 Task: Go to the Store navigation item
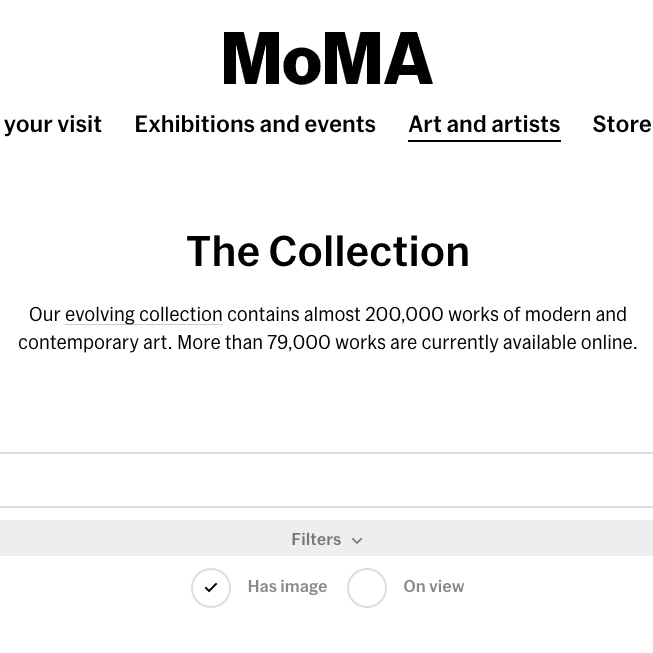pos(621,124)
